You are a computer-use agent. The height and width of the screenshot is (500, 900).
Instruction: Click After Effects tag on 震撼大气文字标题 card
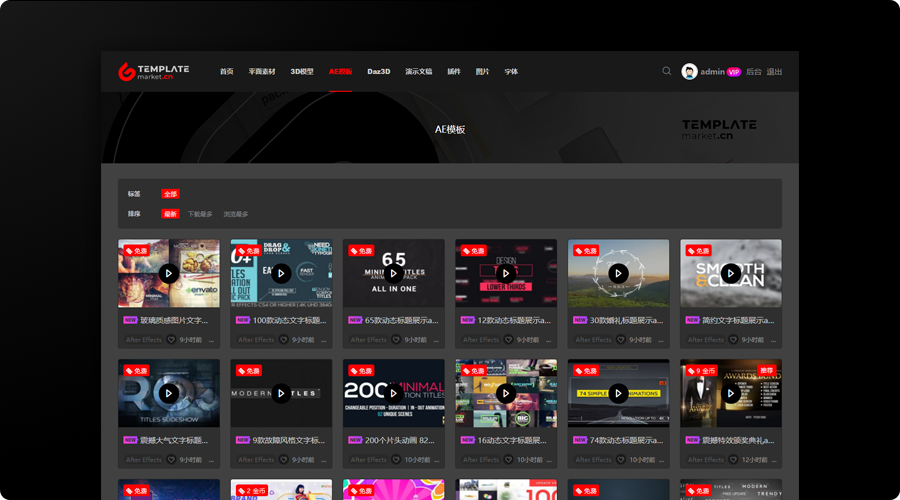[x=143, y=460]
